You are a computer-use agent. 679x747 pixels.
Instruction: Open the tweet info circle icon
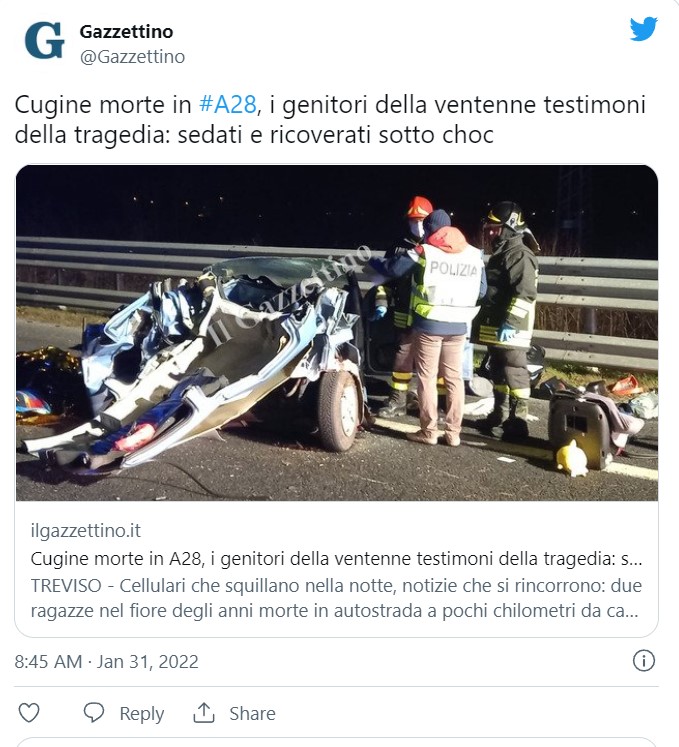643,661
